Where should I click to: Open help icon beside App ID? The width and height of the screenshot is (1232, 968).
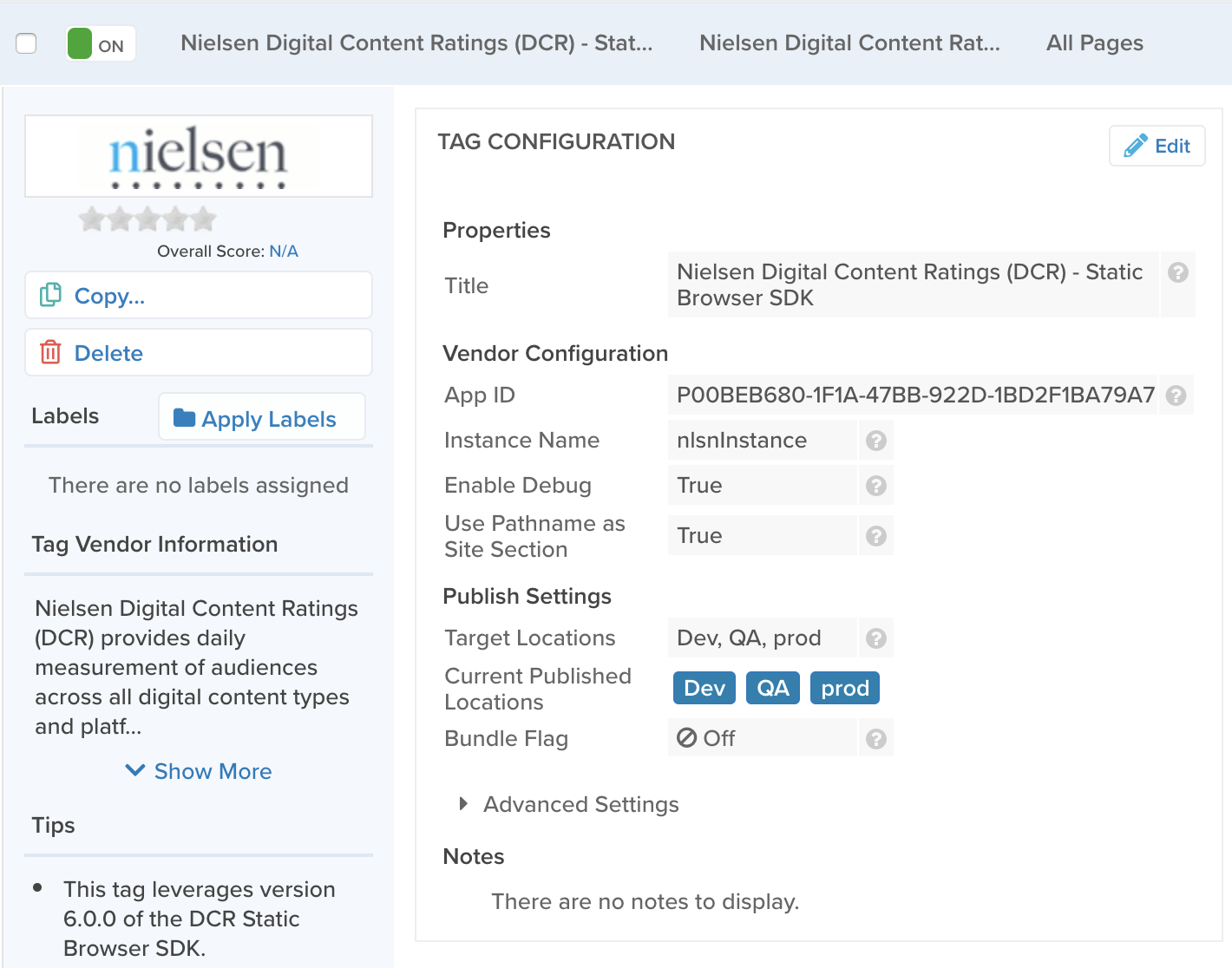click(1176, 396)
